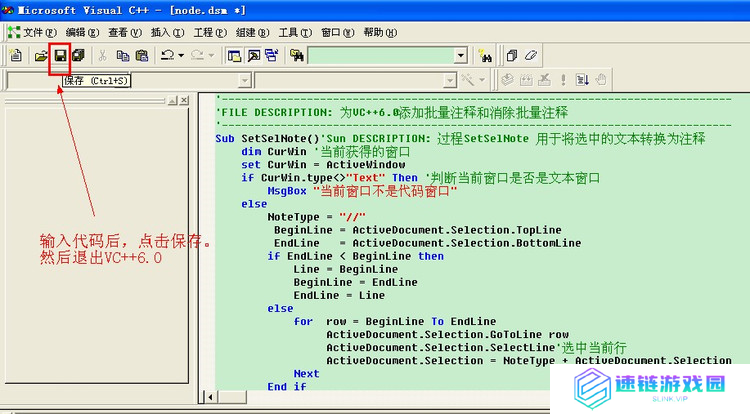Click the New Text File icon
The height and width of the screenshot is (414, 750).
point(16,55)
